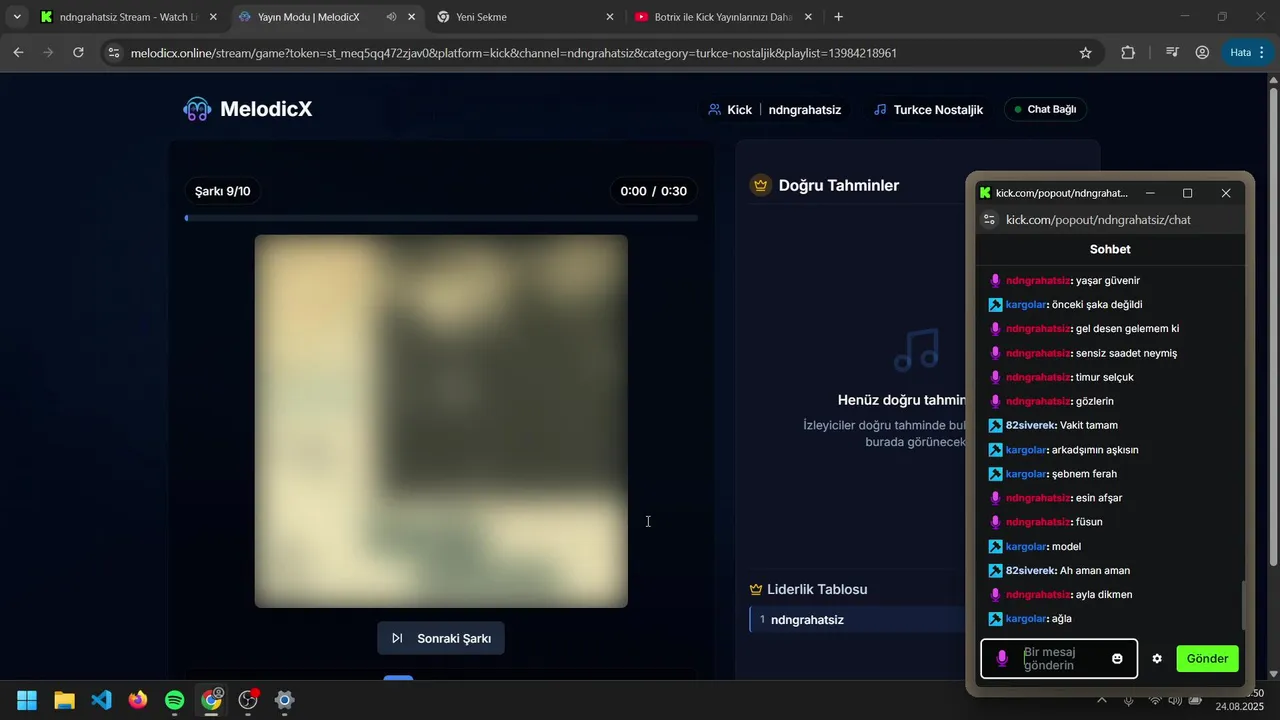Click the Sonraki Şarkı next-song button
1280x720 pixels.
coord(441,638)
